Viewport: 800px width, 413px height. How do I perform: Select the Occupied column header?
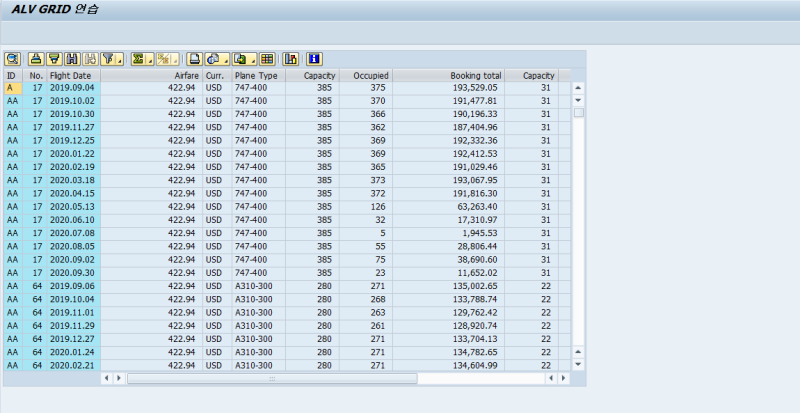pos(366,76)
